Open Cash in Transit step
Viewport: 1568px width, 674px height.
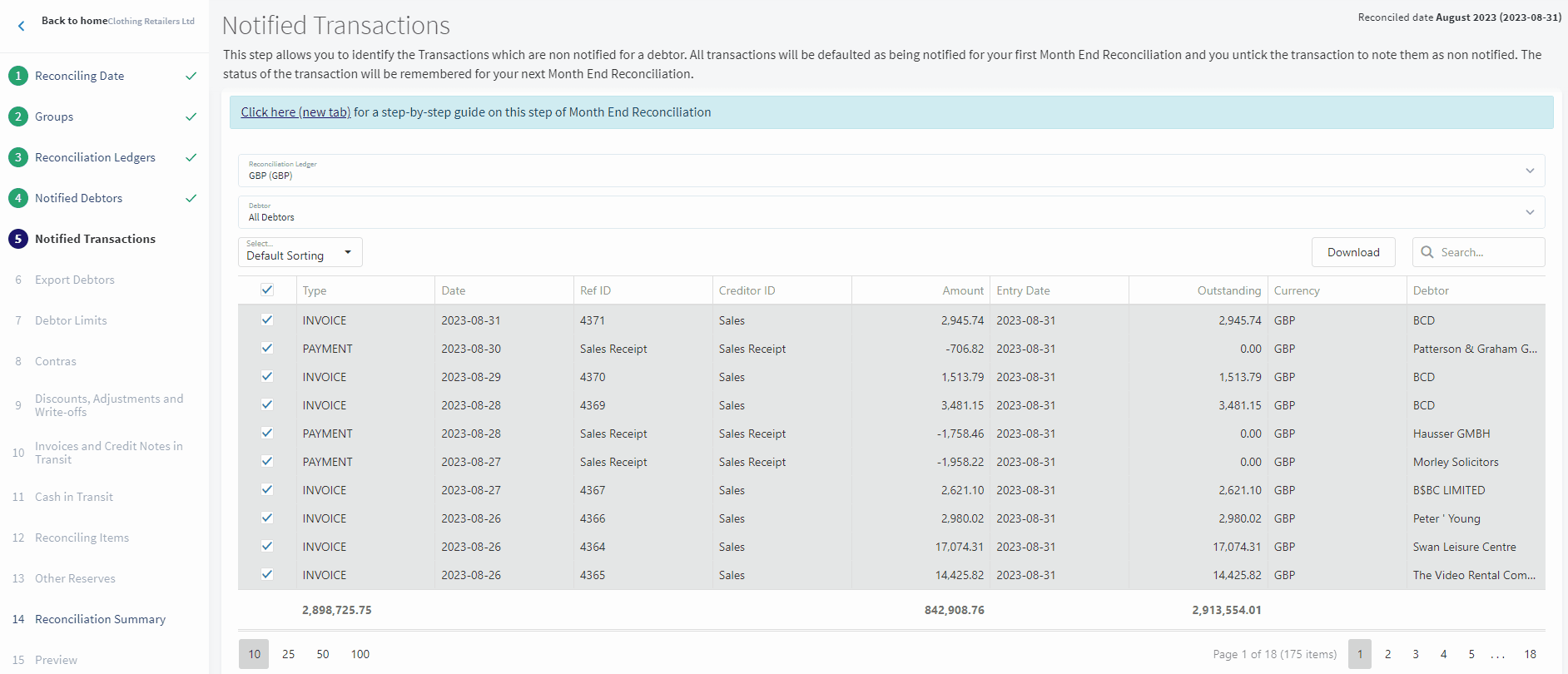click(x=74, y=497)
